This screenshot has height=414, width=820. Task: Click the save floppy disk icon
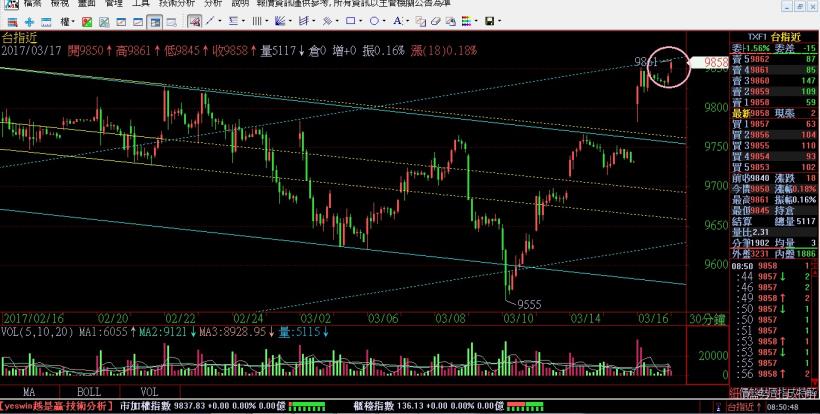489,21
